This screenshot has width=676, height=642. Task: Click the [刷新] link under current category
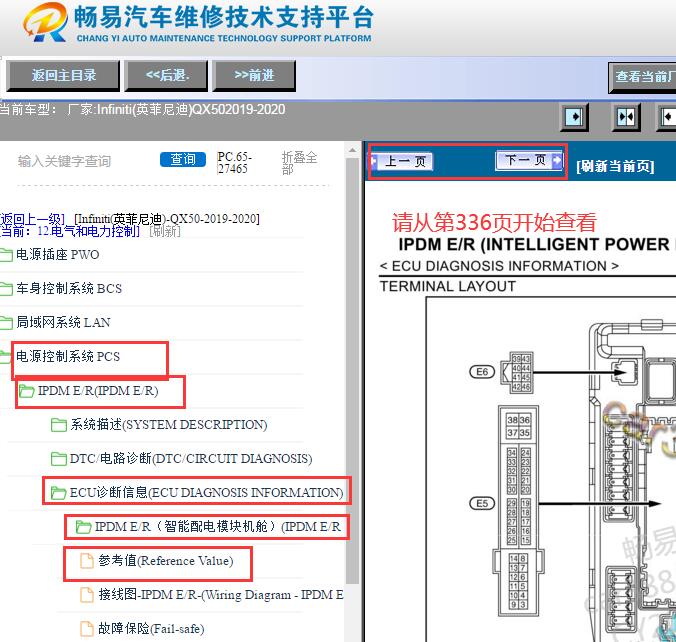pos(165,232)
